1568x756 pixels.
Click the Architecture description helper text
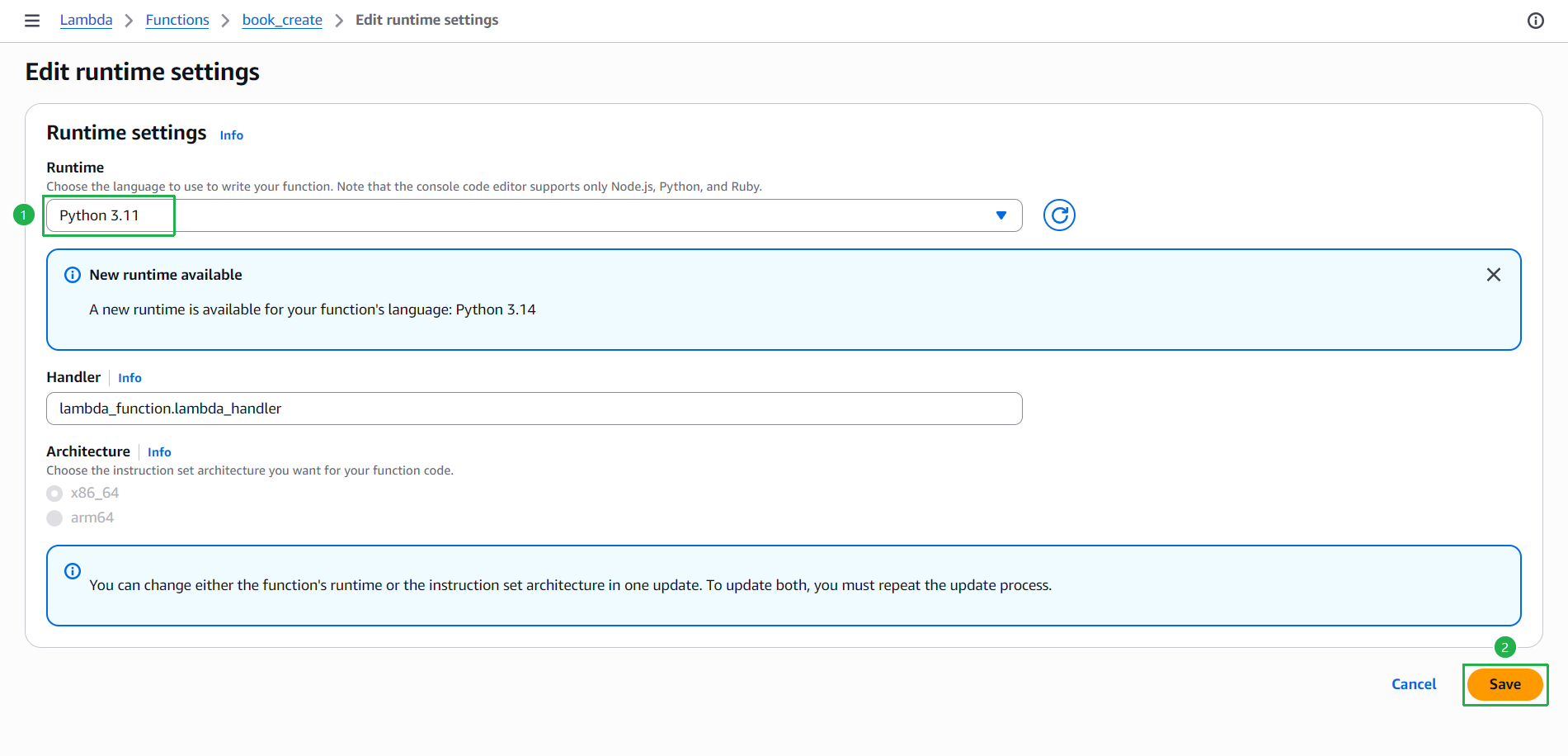[250, 470]
